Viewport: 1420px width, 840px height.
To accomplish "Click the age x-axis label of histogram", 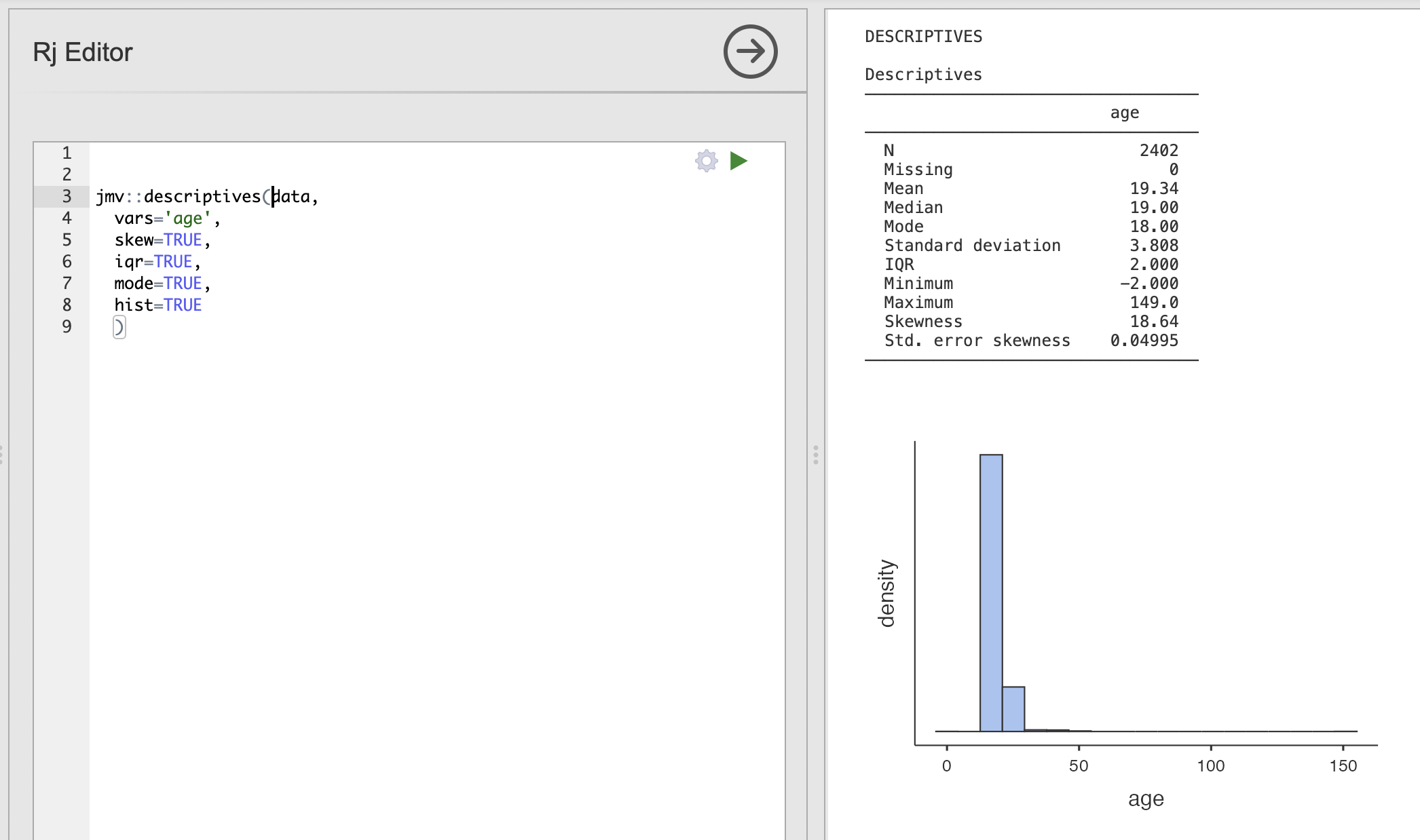I will (x=1146, y=799).
